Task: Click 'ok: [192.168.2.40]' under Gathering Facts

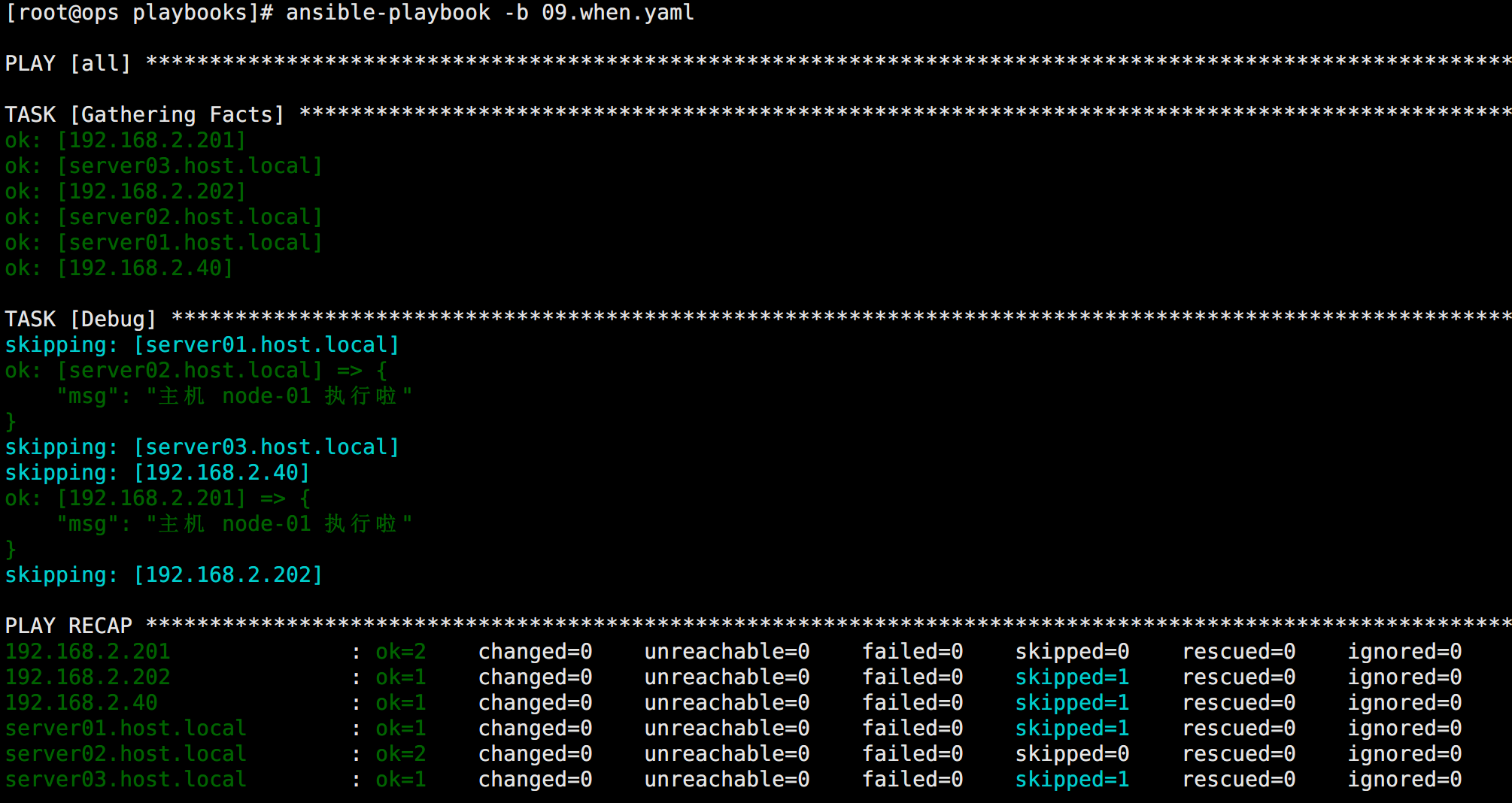Action: click(x=120, y=268)
